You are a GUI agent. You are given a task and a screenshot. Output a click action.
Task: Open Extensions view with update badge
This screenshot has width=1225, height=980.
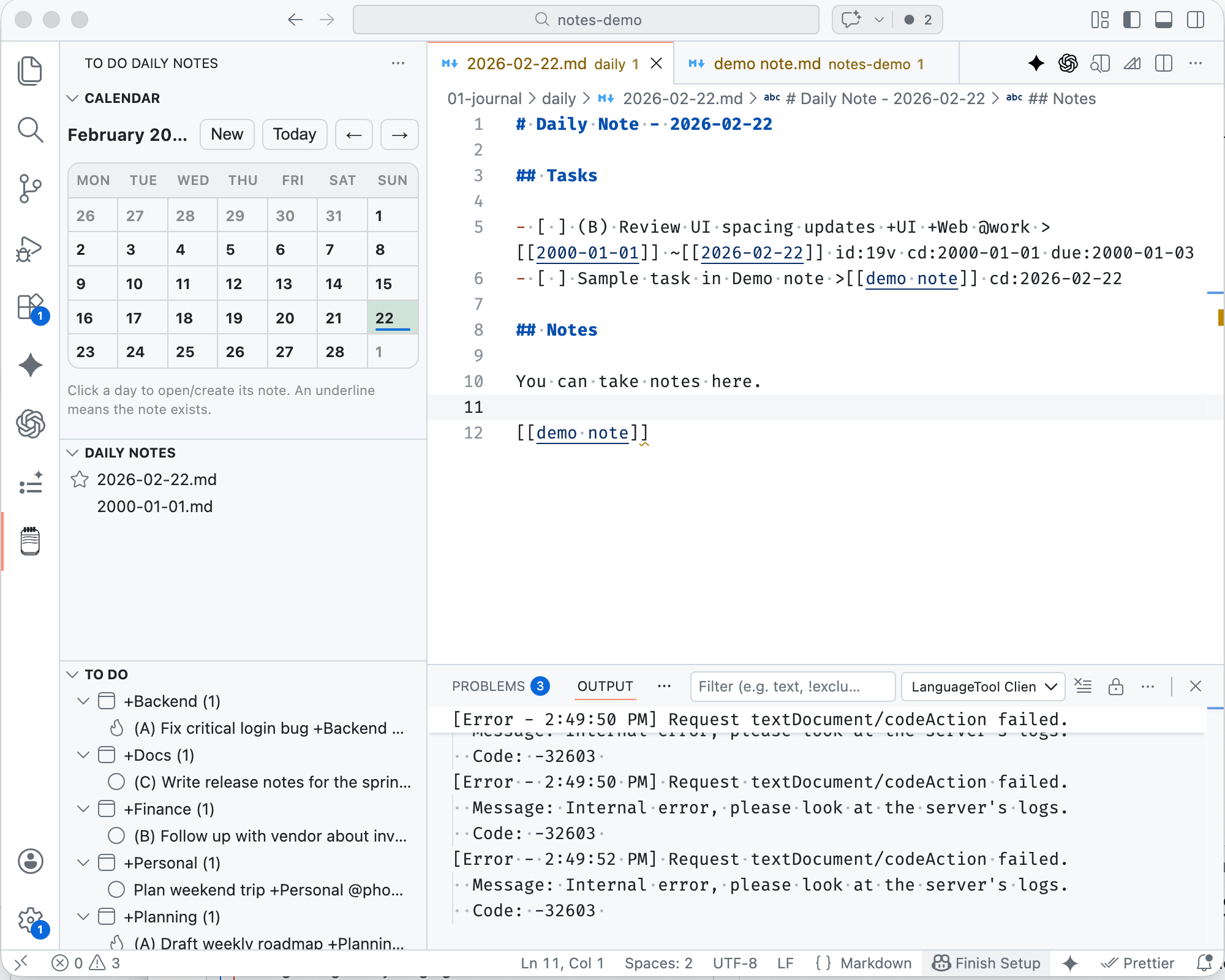tap(30, 307)
